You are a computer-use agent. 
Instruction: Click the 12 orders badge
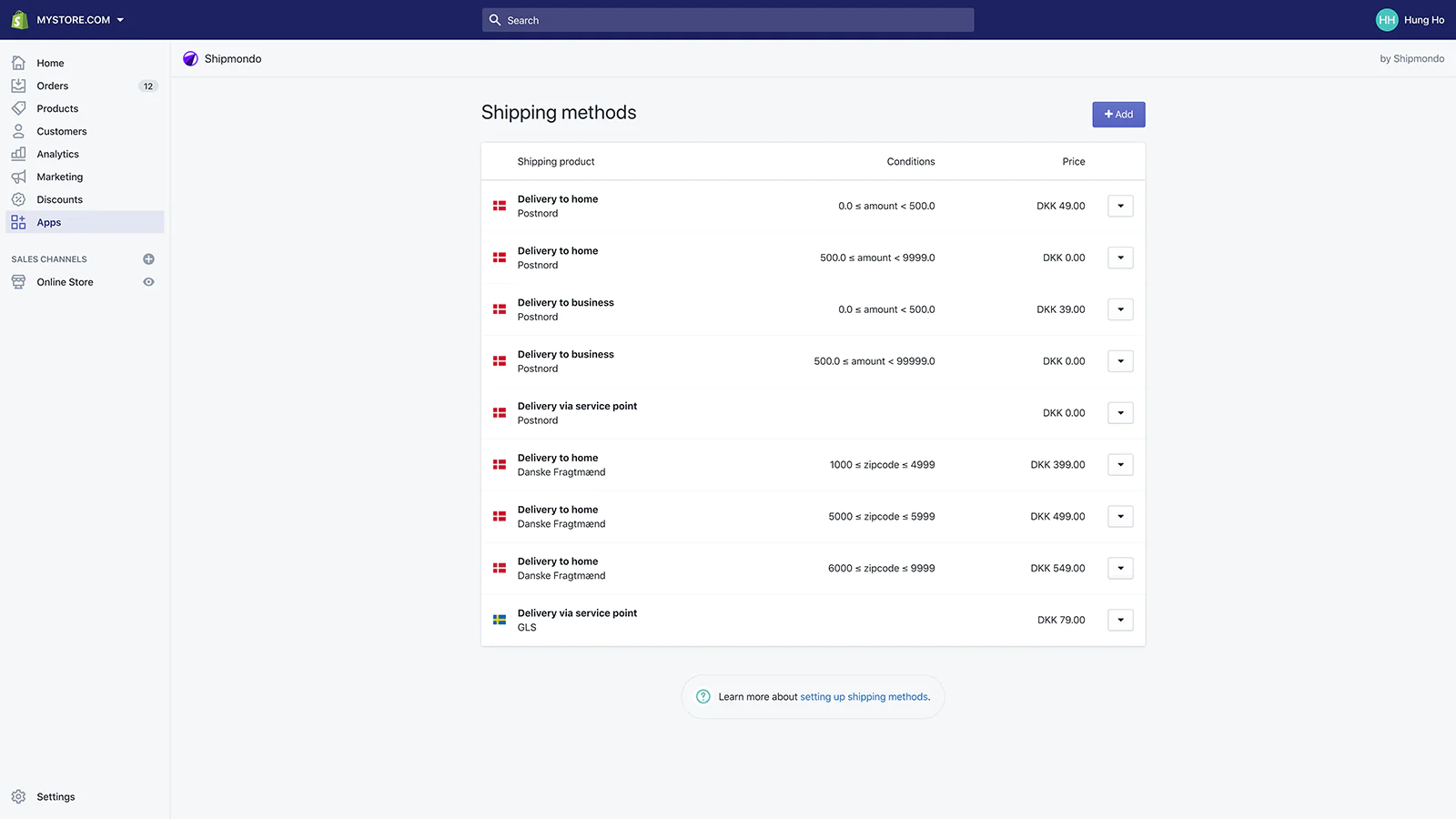click(148, 86)
